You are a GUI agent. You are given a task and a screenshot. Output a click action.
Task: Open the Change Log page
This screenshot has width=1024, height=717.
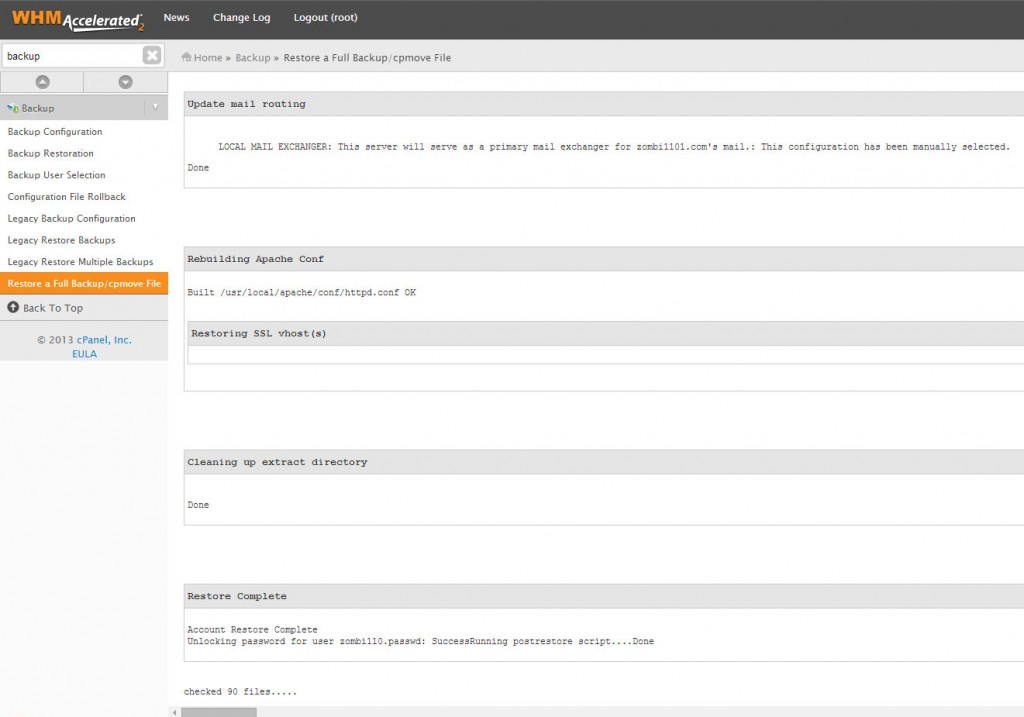coord(241,17)
